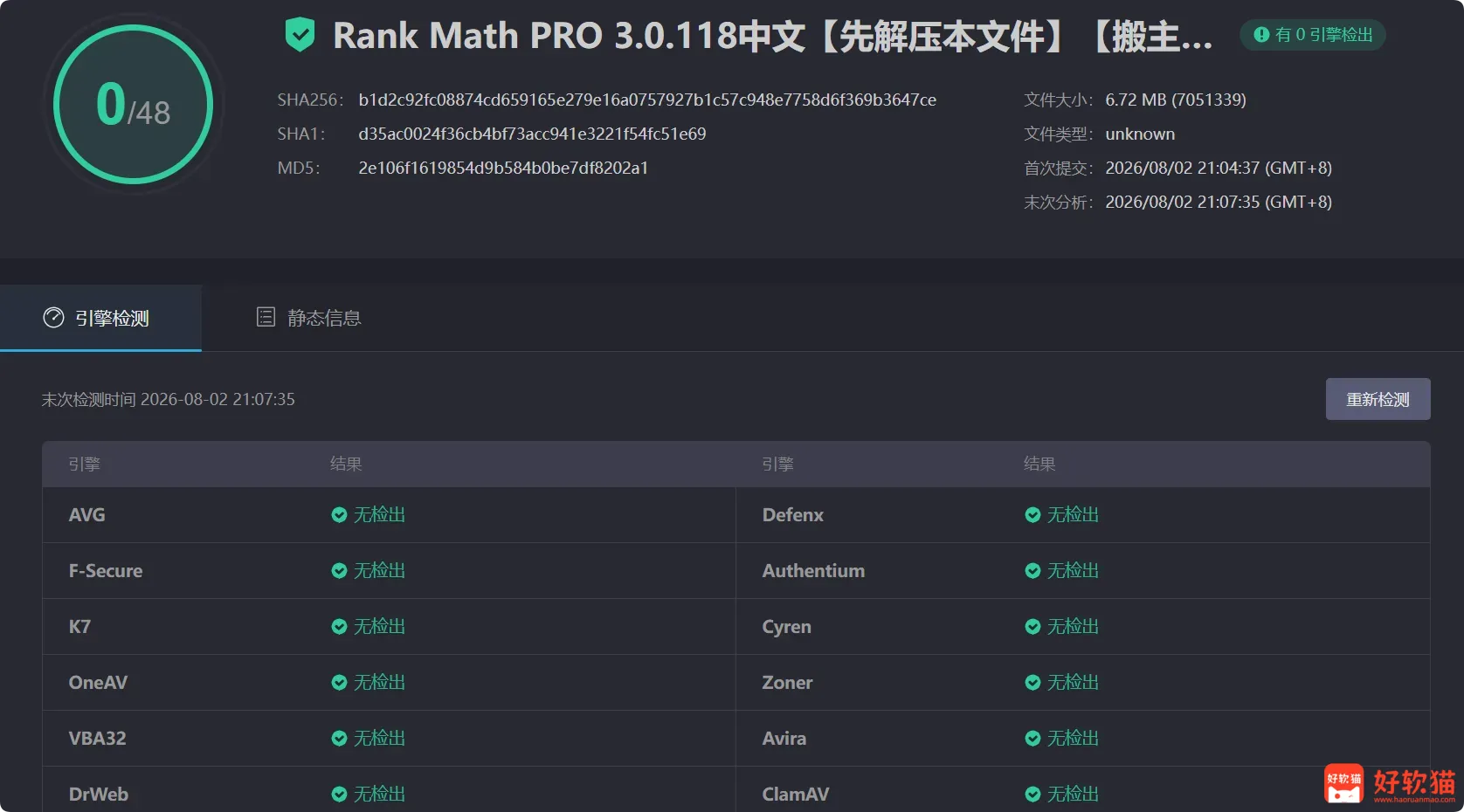1464x812 pixels.
Task: Click the file size value 6.72 MB
Action: [x=1176, y=100]
